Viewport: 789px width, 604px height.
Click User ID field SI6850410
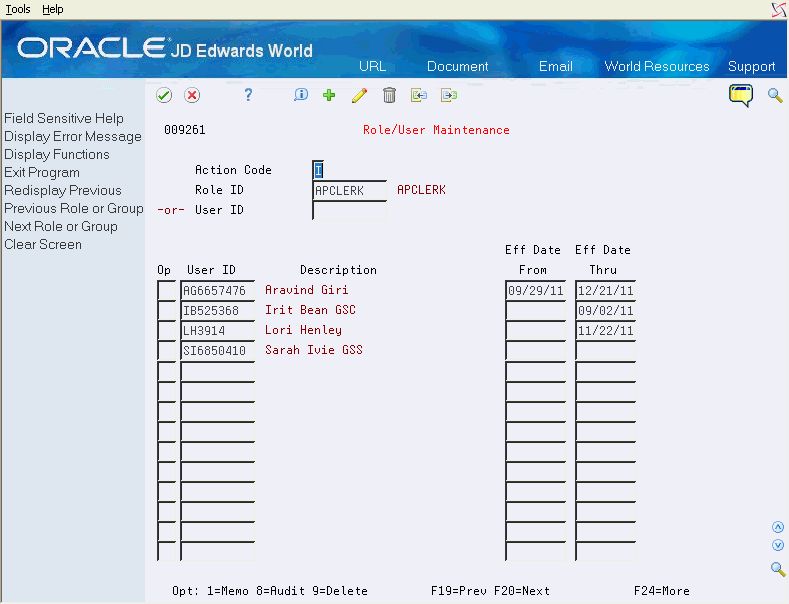(x=217, y=351)
